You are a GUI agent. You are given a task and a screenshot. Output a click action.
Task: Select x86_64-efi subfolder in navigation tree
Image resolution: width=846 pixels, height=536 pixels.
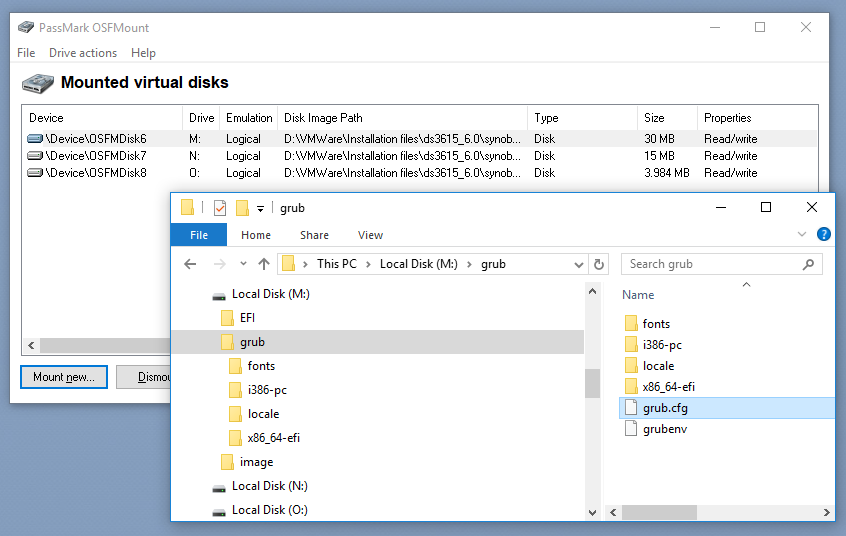(273, 438)
